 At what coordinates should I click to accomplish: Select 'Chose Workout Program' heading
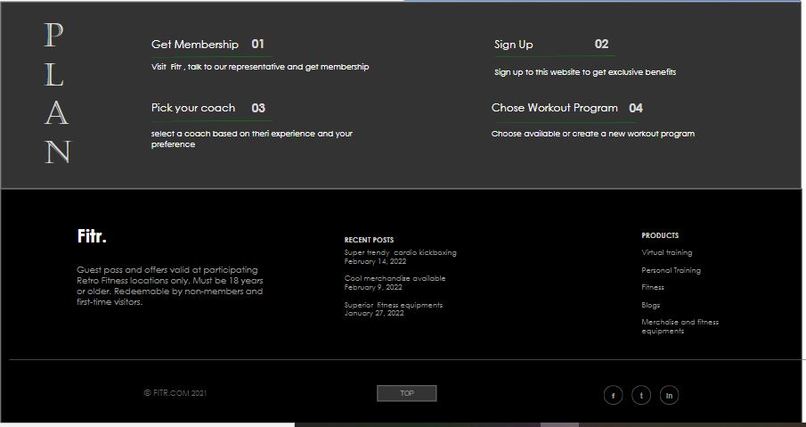[555, 108]
